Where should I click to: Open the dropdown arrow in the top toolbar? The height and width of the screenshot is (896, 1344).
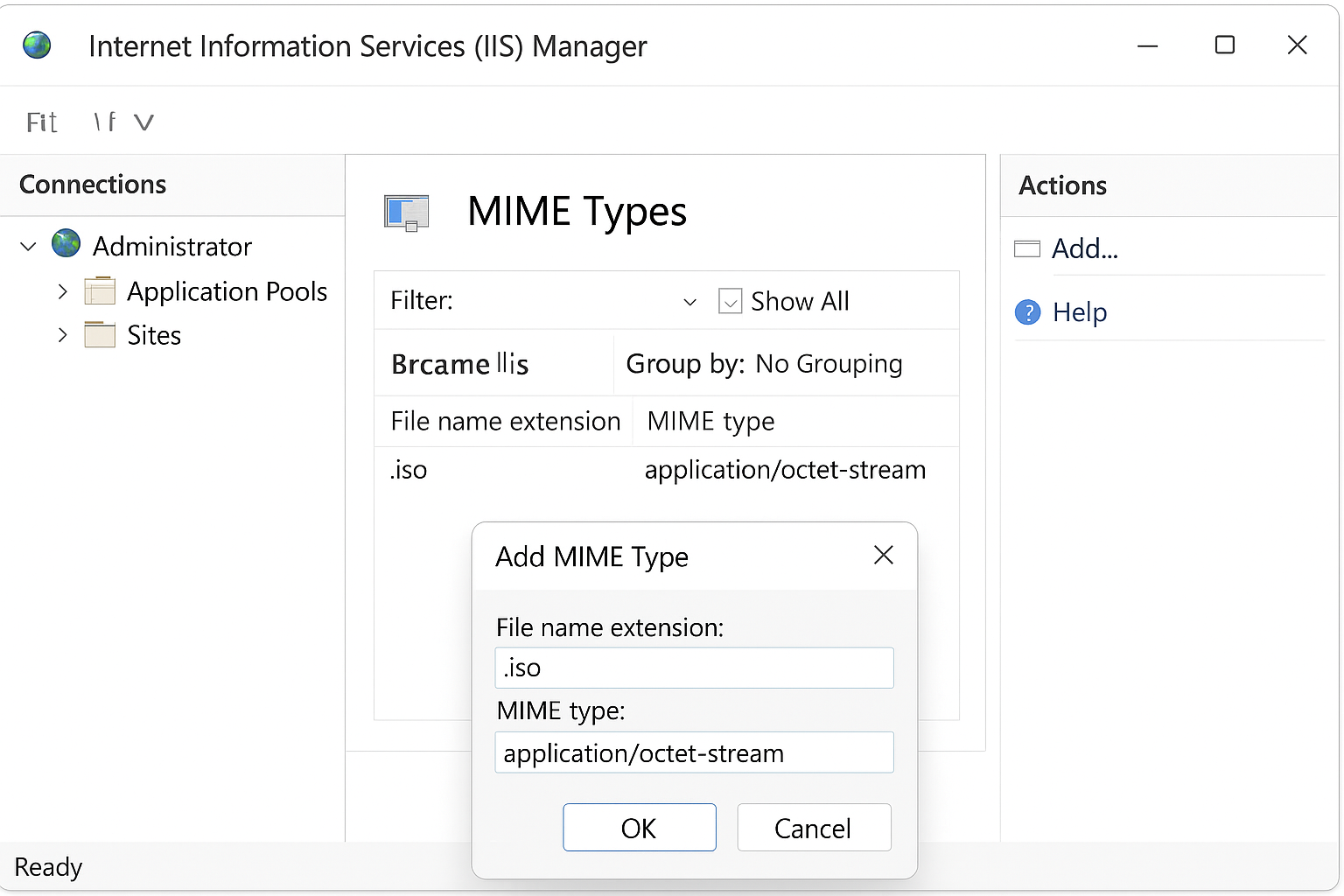click(143, 122)
